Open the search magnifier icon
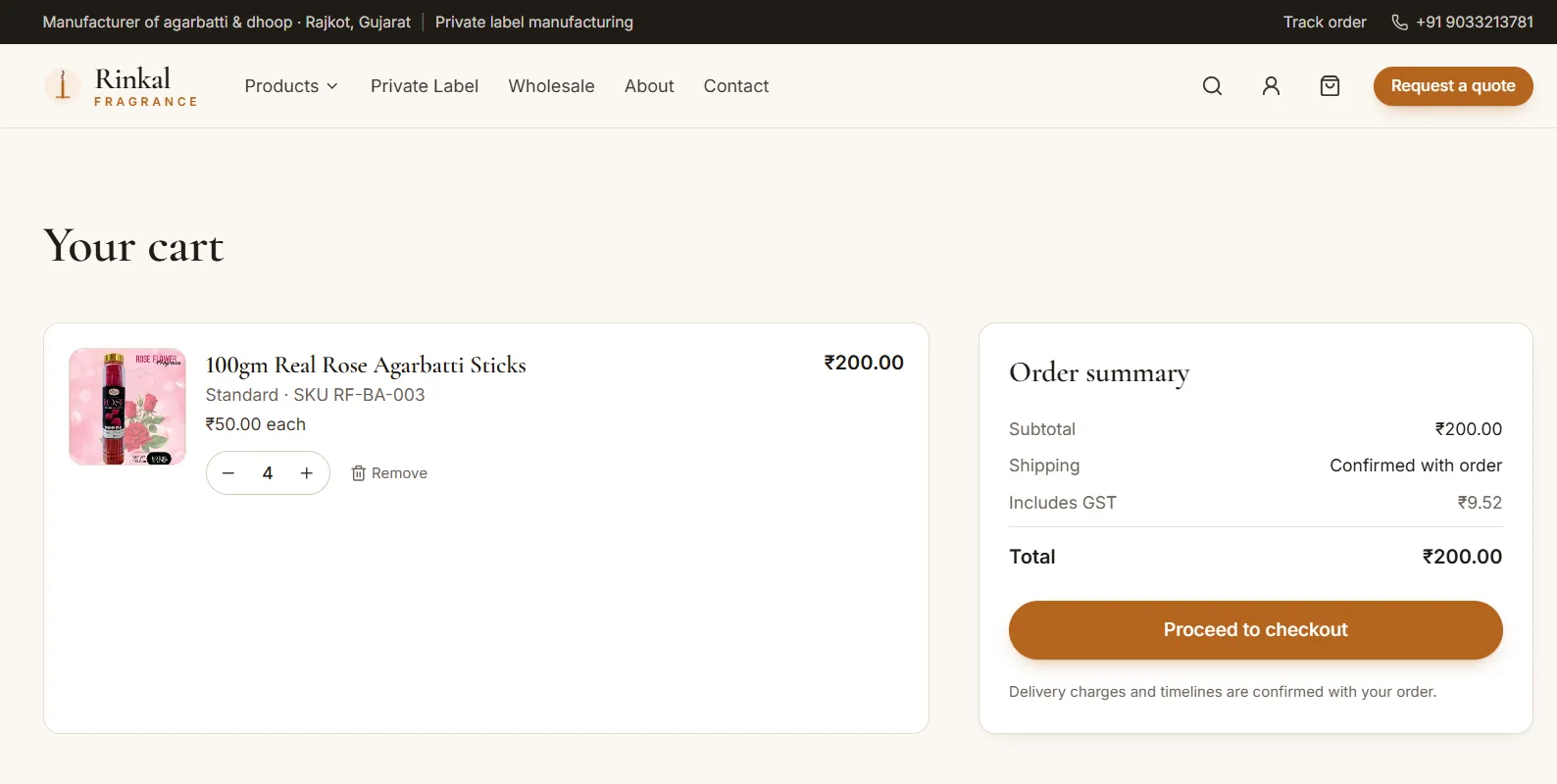The width and height of the screenshot is (1557, 784). (1212, 86)
